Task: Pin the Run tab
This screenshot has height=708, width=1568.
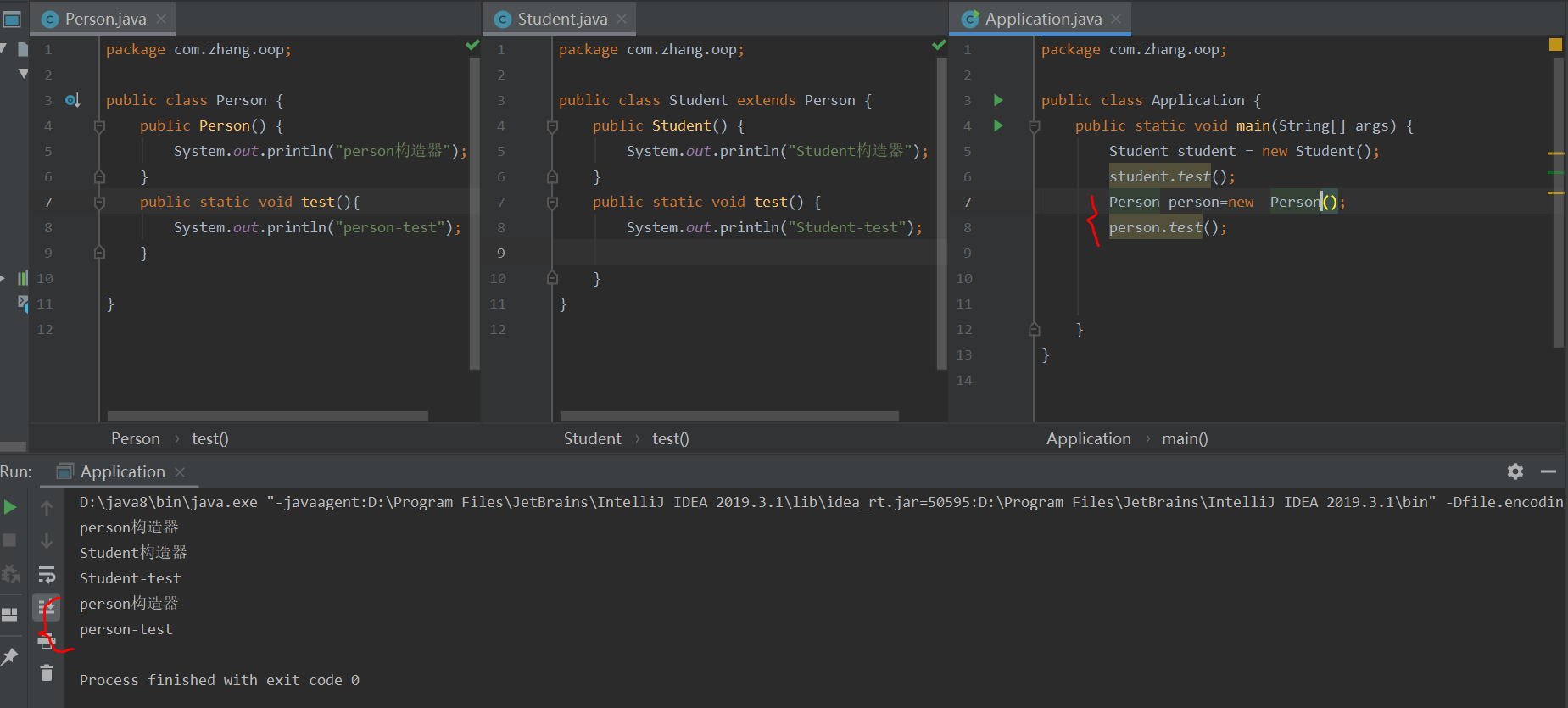Action: 10,656
